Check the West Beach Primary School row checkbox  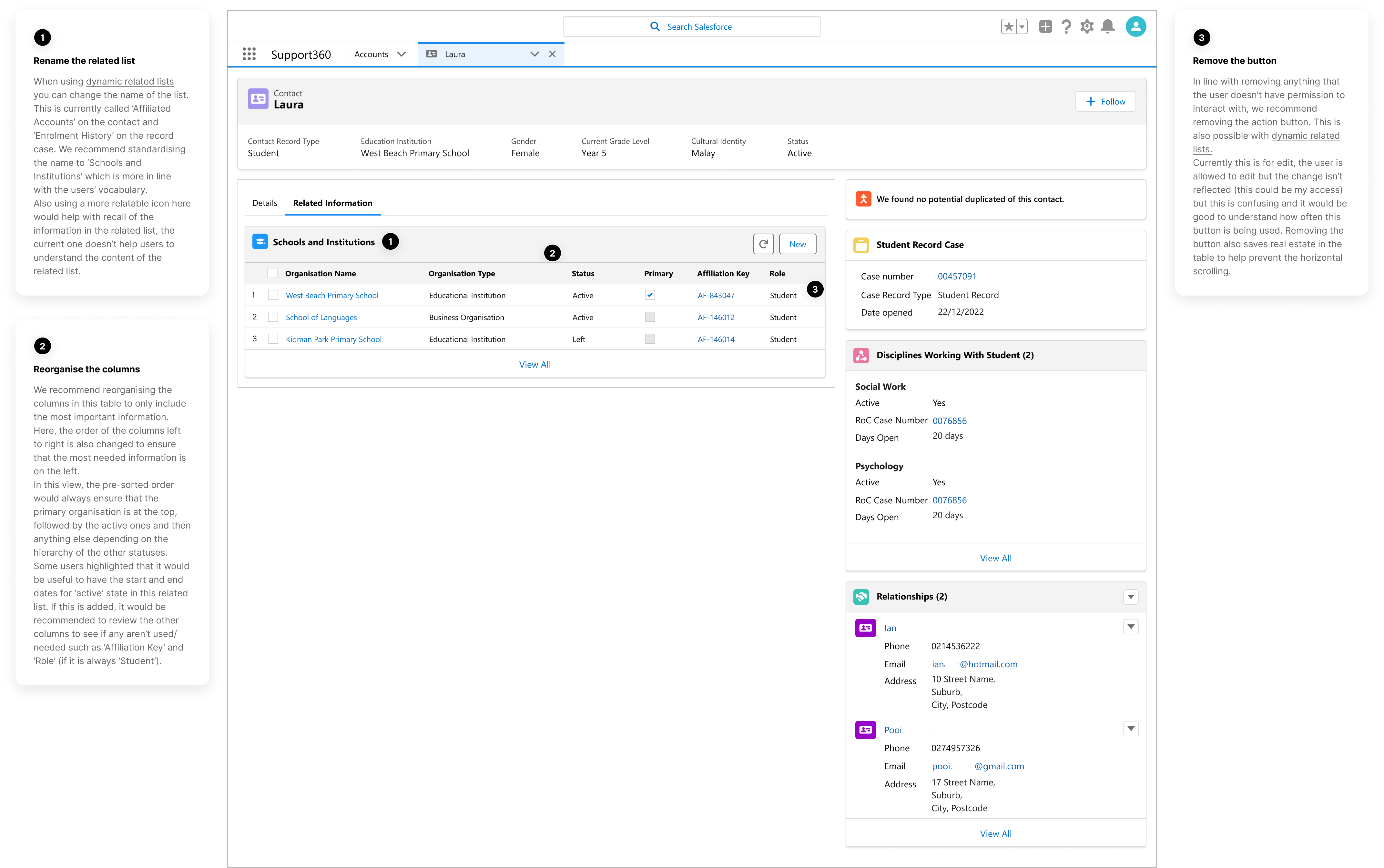273,295
